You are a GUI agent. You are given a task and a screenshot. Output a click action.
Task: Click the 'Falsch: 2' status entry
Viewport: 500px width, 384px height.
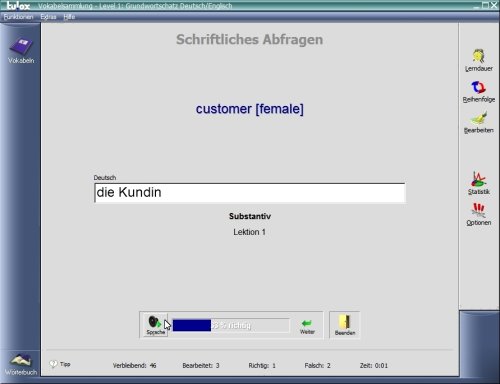coord(317,365)
